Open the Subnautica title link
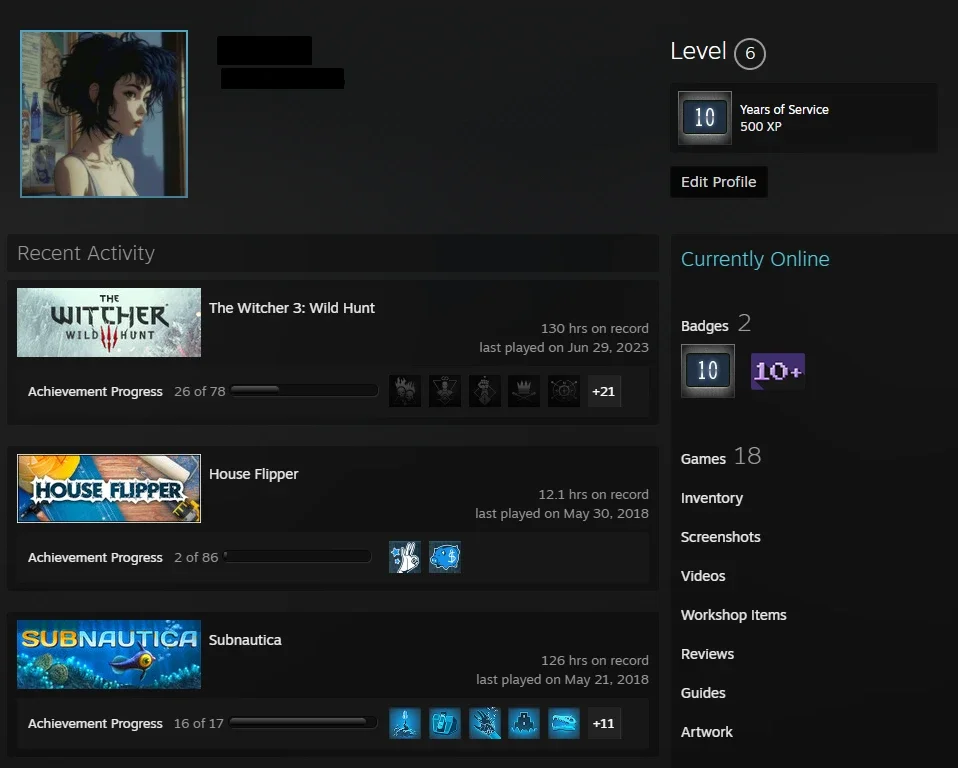The height and width of the screenshot is (768, 958). [245, 640]
